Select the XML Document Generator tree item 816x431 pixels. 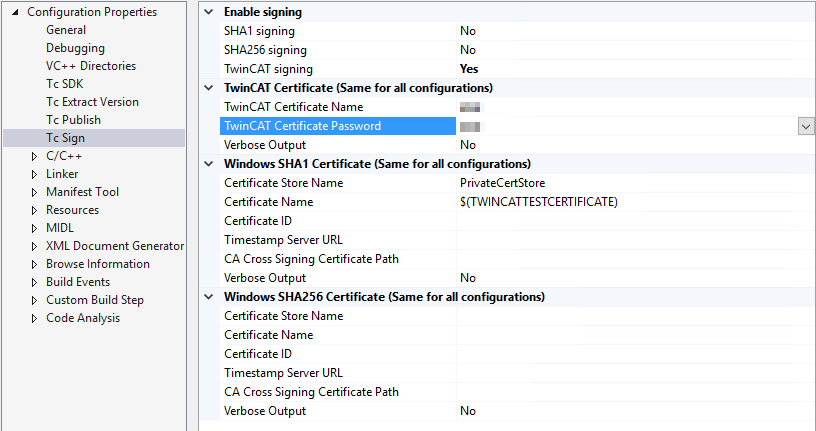114,246
